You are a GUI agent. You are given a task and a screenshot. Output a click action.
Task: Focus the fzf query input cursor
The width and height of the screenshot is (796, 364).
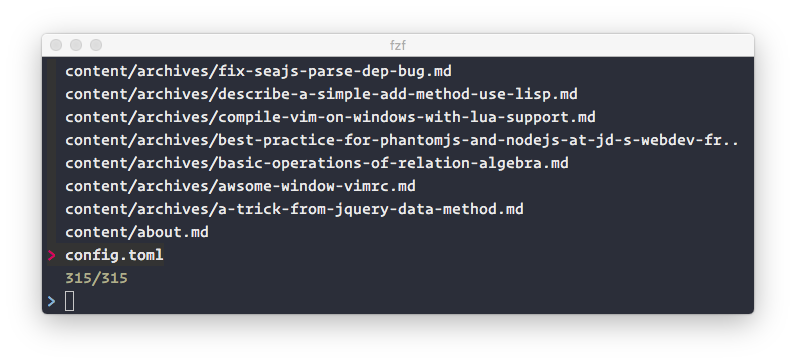tap(70, 301)
